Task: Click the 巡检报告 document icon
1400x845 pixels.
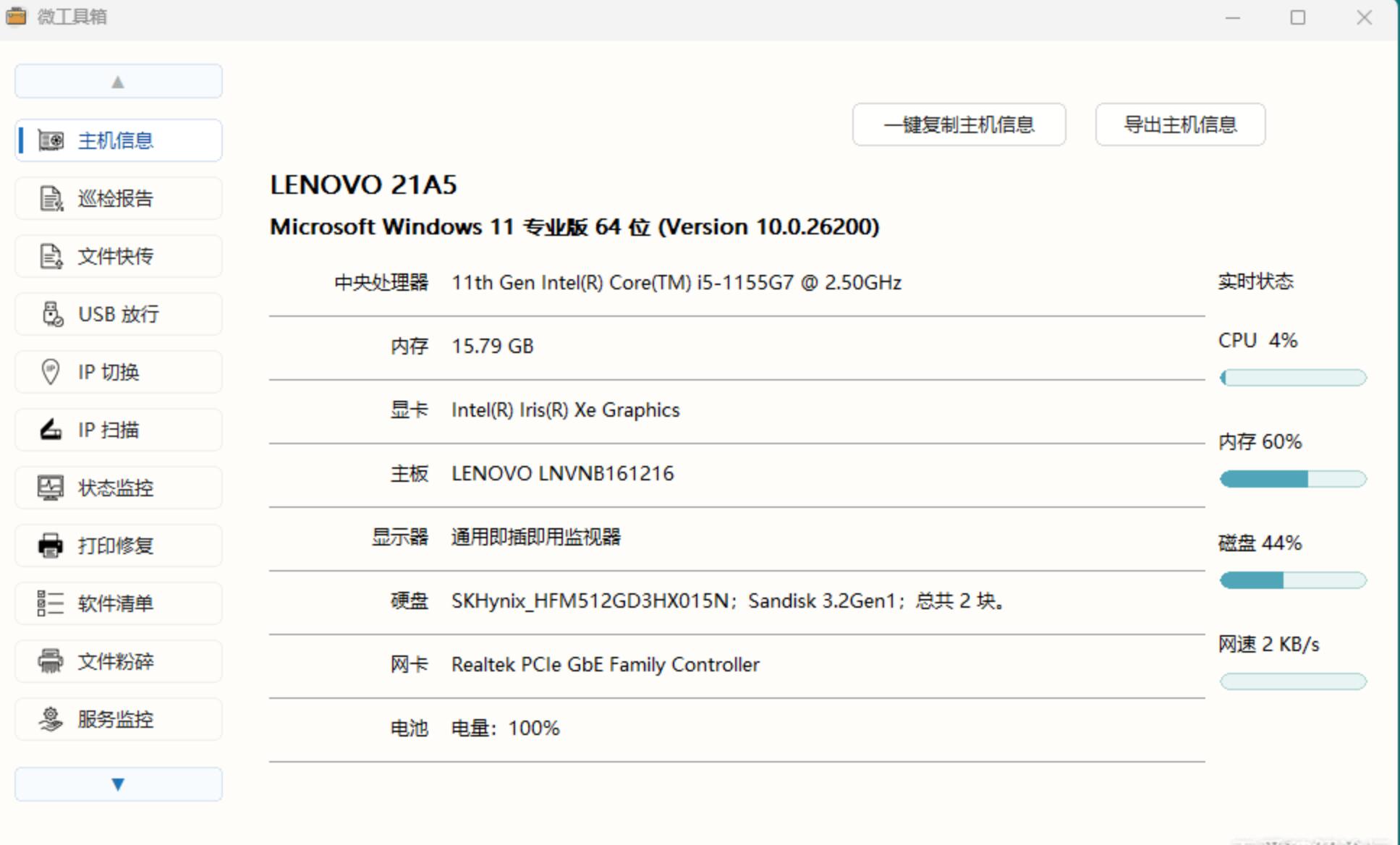Action: 51,198
